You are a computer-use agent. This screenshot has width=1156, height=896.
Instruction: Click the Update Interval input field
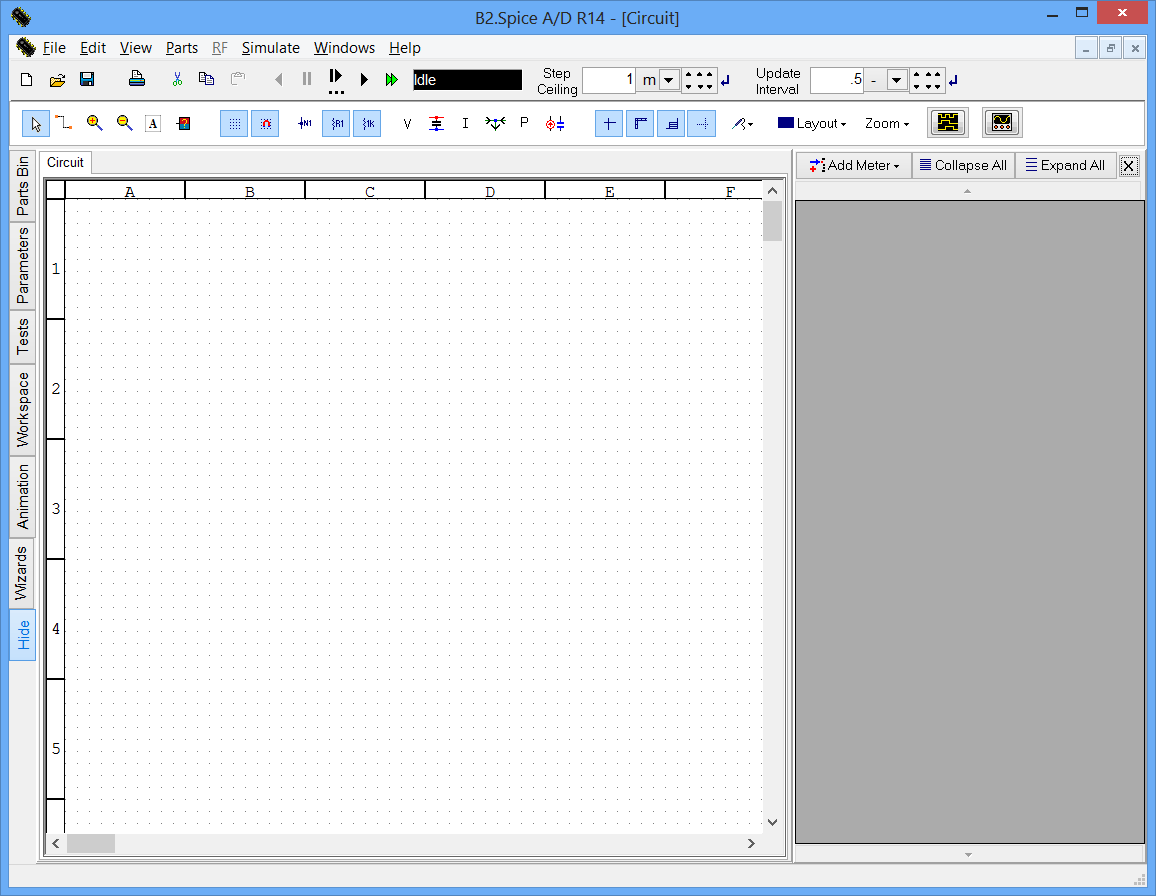click(x=836, y=80)
